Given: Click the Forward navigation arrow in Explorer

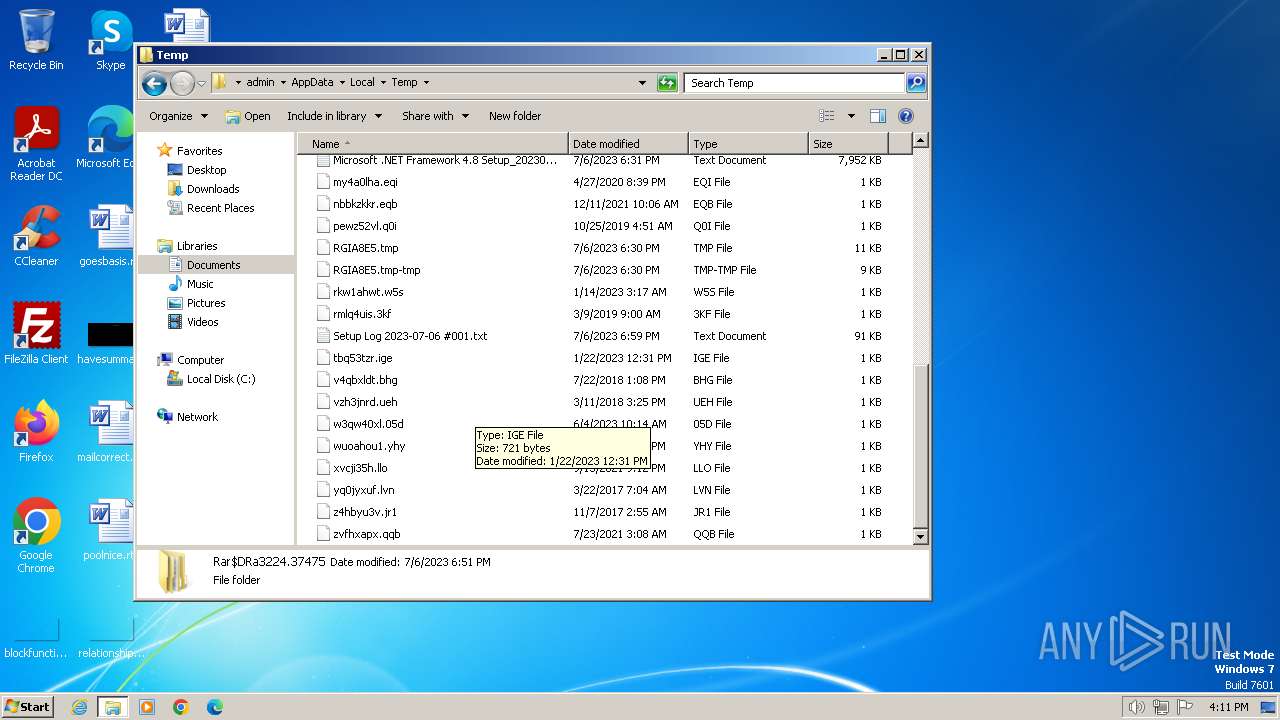Looking at the screenshot, I should tap(182, 83).
